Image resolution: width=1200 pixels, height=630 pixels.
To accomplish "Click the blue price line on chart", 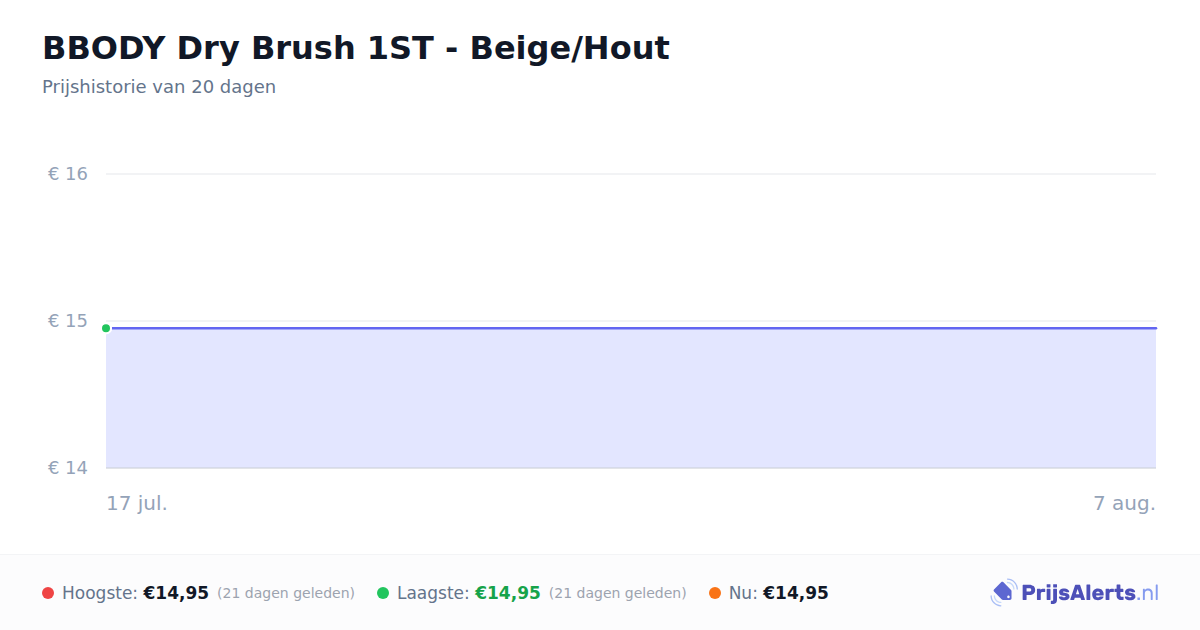I will (x=631, y=328).
